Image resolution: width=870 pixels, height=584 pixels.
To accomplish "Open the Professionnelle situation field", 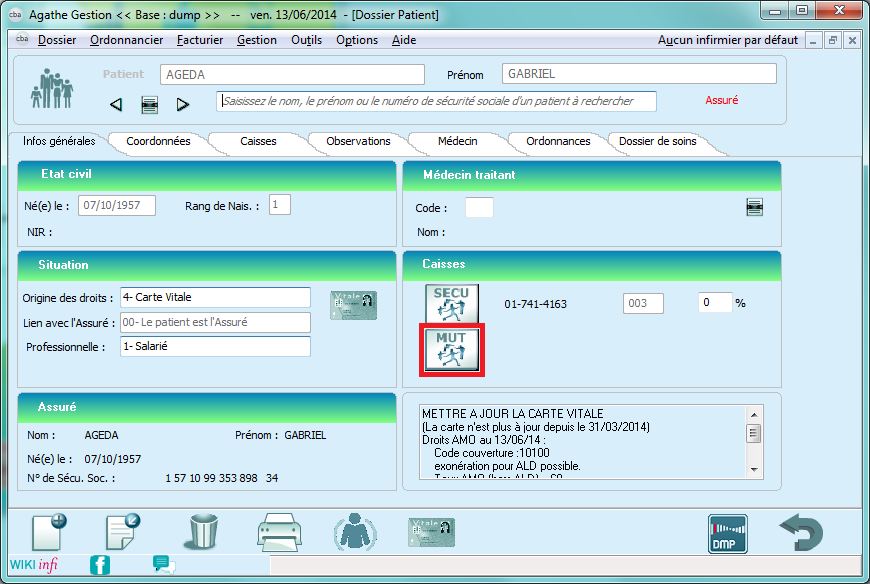I will pyautogui.click(x=215, y=346).
